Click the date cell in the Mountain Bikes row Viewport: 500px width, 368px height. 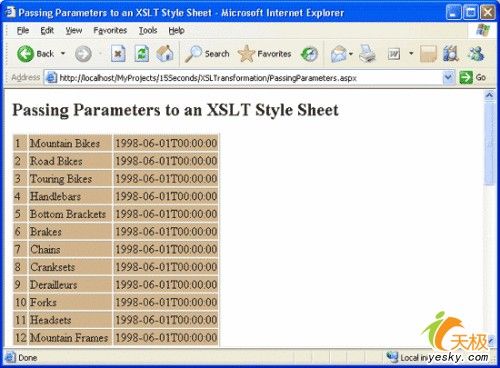[x=166, y=143]
